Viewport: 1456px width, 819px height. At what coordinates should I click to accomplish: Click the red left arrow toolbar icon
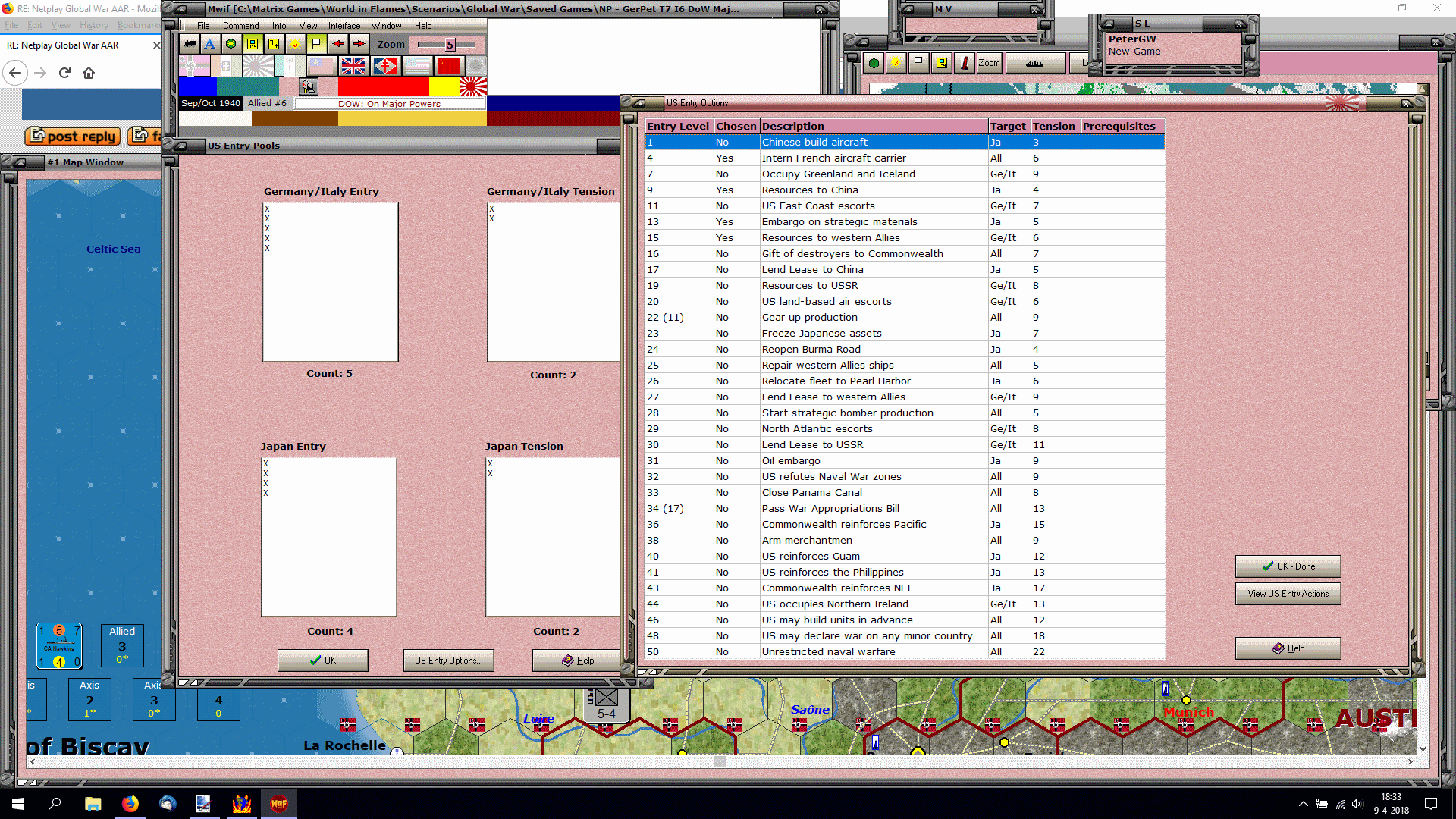click(x=337, y=44)
